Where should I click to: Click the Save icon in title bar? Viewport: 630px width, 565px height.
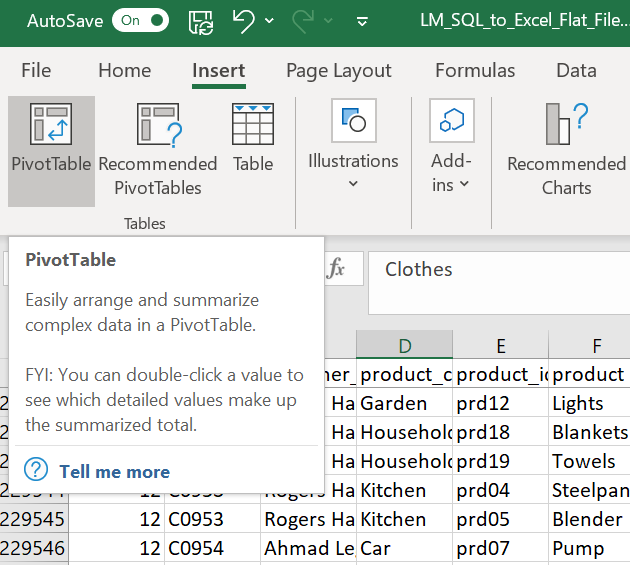pos(200,21)
